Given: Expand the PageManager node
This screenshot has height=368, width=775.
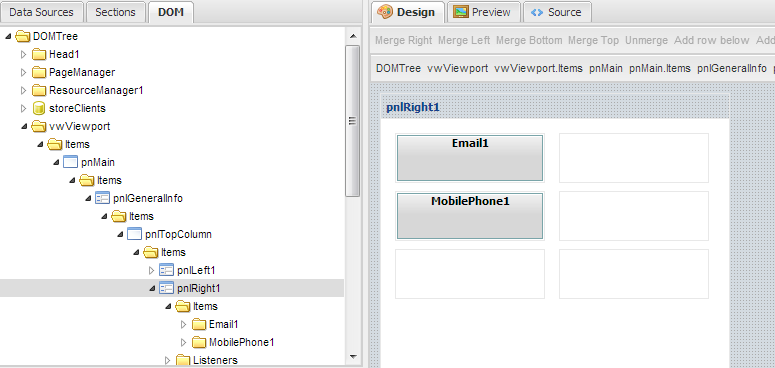Looking at the screenshot, I should 23,73.
